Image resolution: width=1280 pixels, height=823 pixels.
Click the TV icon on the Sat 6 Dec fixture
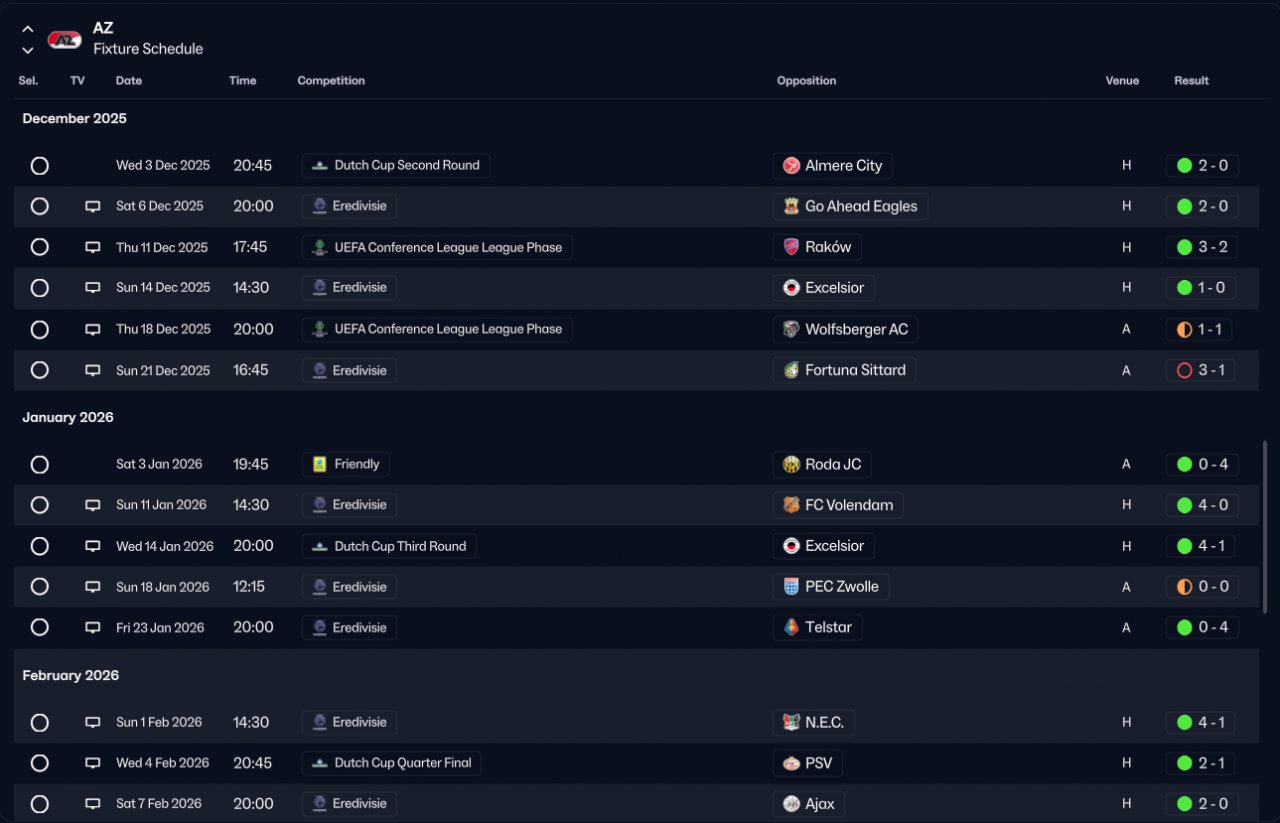coord(93,206)
